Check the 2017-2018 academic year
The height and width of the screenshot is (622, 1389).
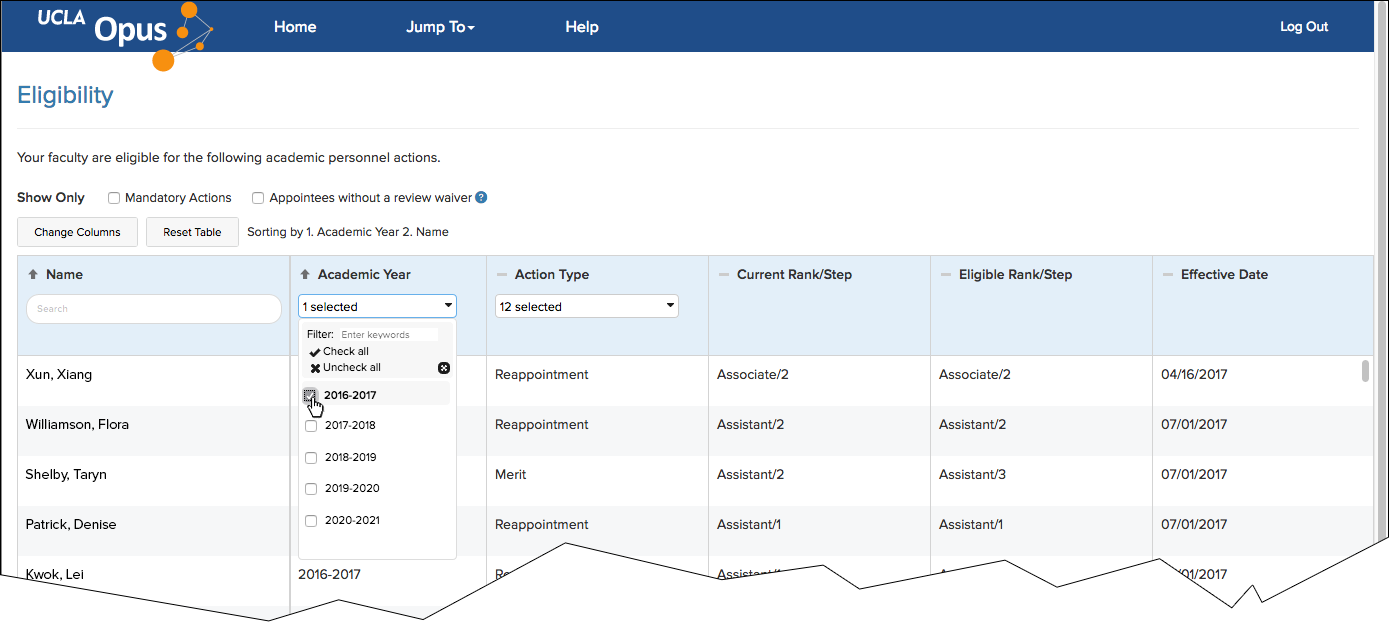point(311,426)
